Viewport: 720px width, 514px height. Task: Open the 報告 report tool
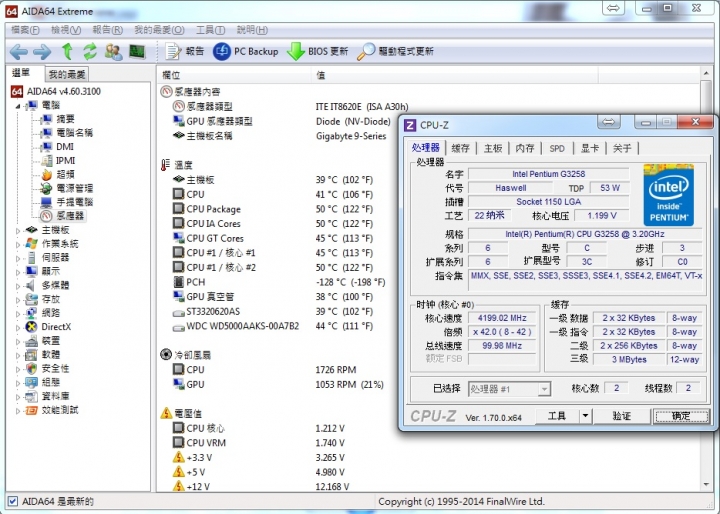[185, 51]
